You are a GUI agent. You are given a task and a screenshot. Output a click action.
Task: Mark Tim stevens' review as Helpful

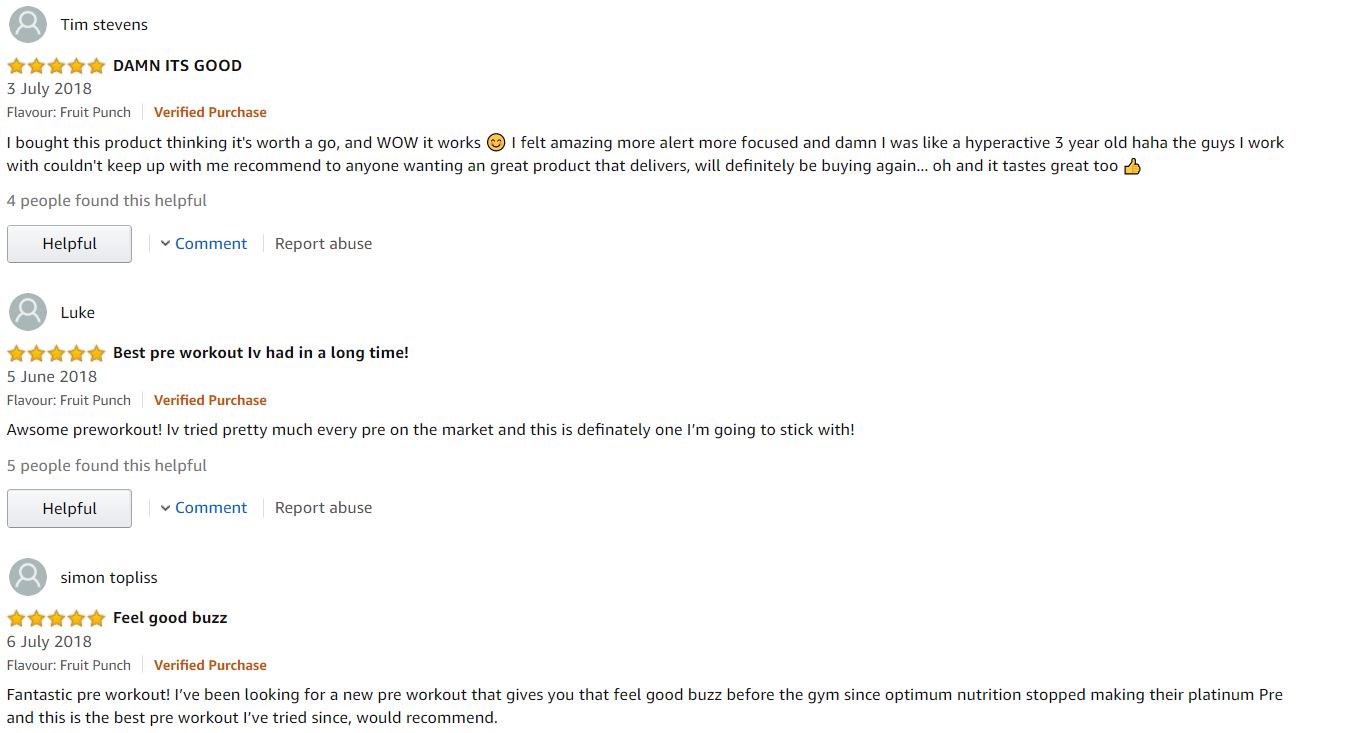[x=69, y=244]
